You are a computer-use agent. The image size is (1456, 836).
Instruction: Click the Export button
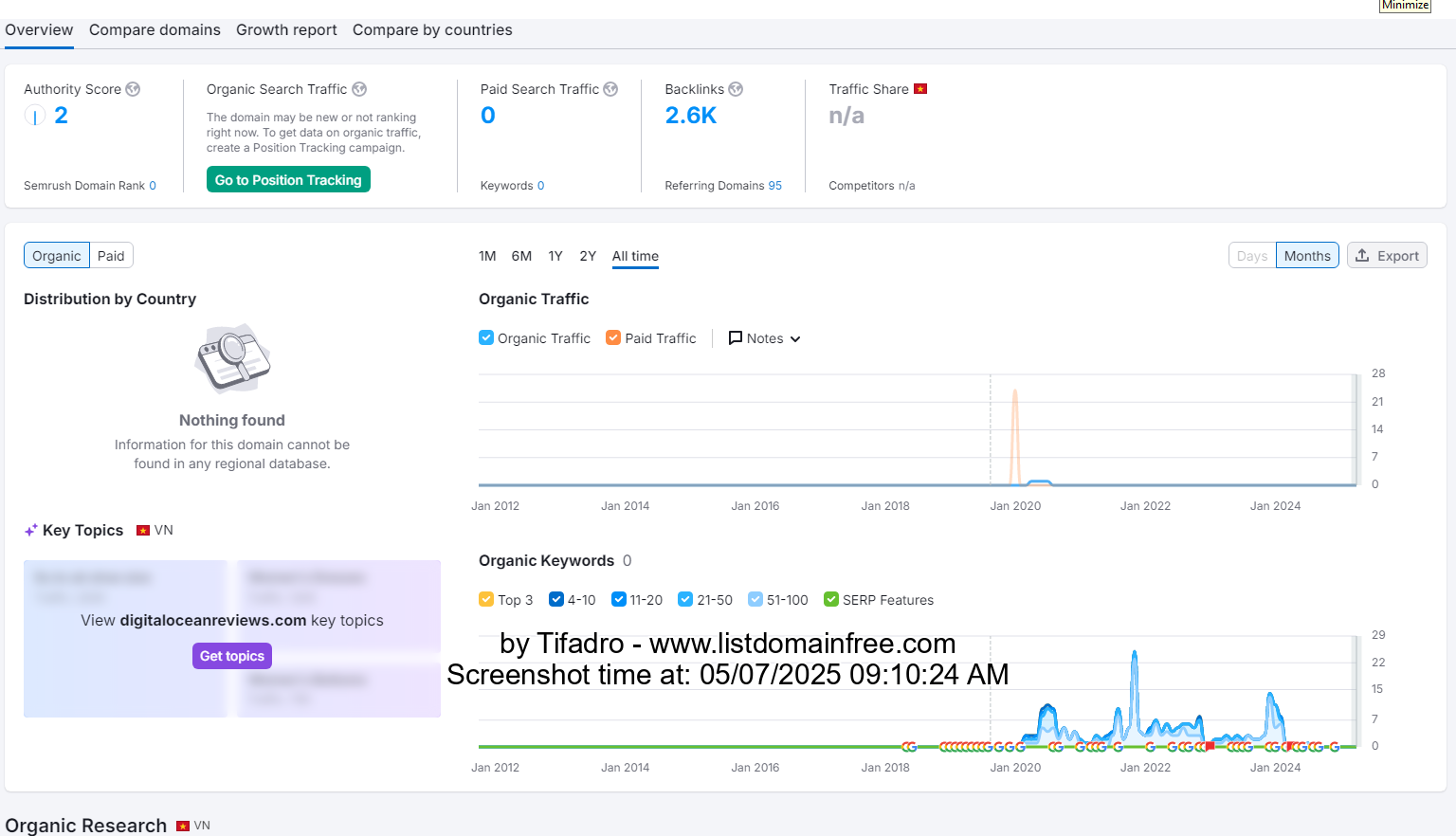click(x=1387, y=256)
